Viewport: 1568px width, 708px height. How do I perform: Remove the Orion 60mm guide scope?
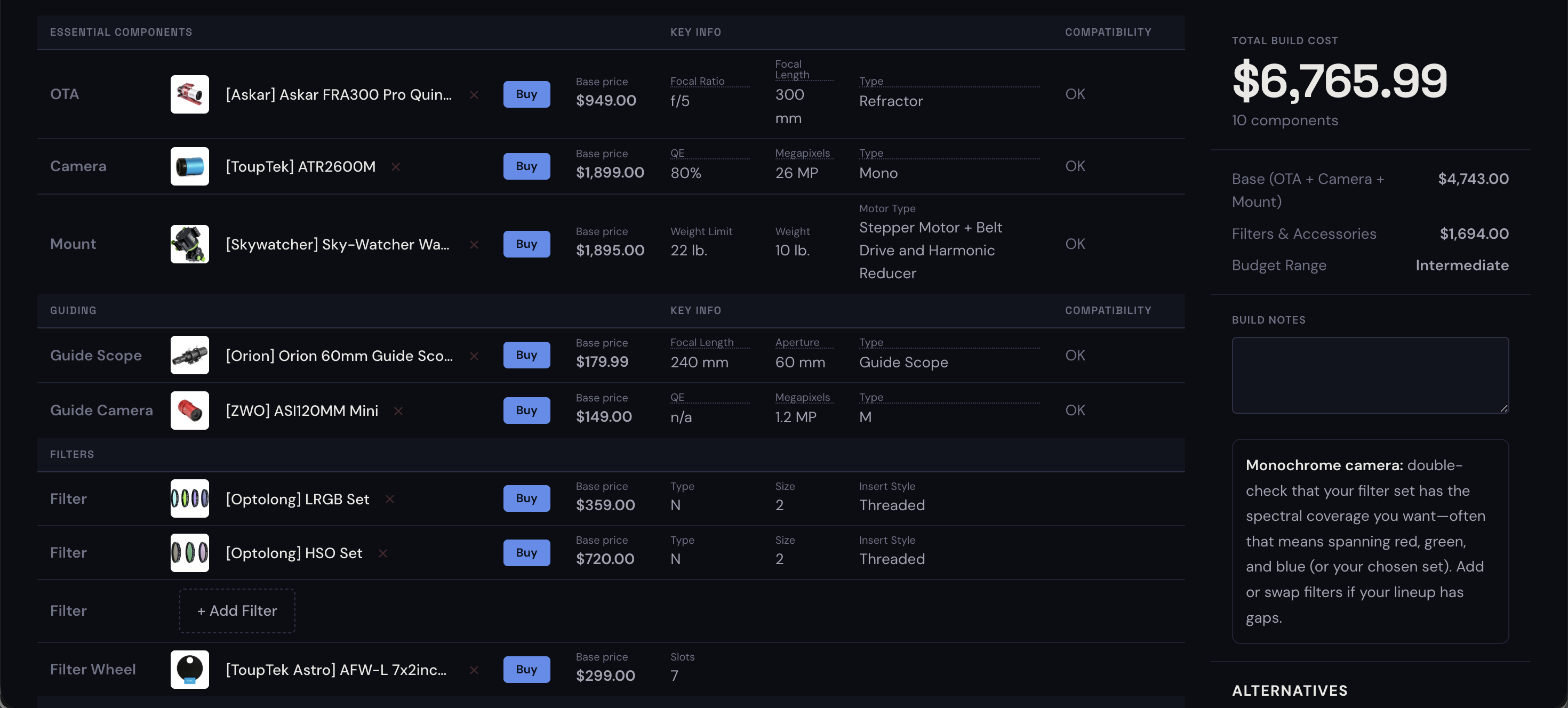[475, 356]
